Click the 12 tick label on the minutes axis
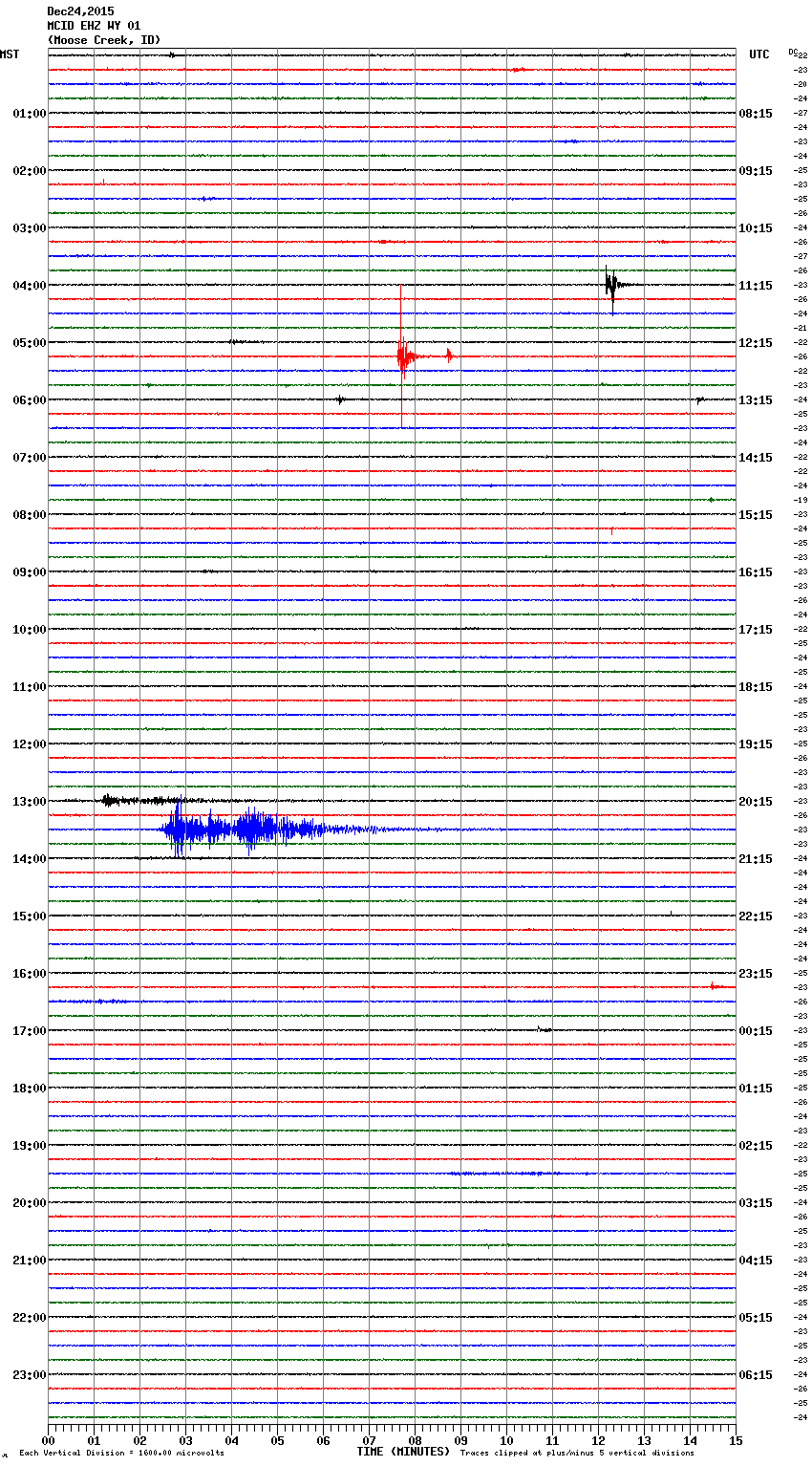This screenshot has height=1466, width=812. (598, 1440)
